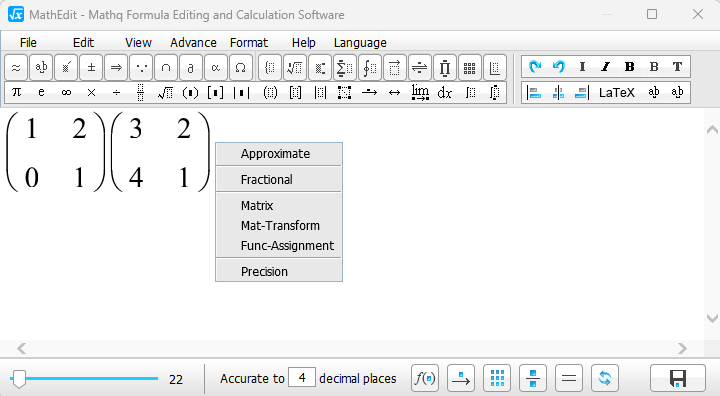
Task: Open the lowercase alpha Greek palette
Action: point(215,68)
